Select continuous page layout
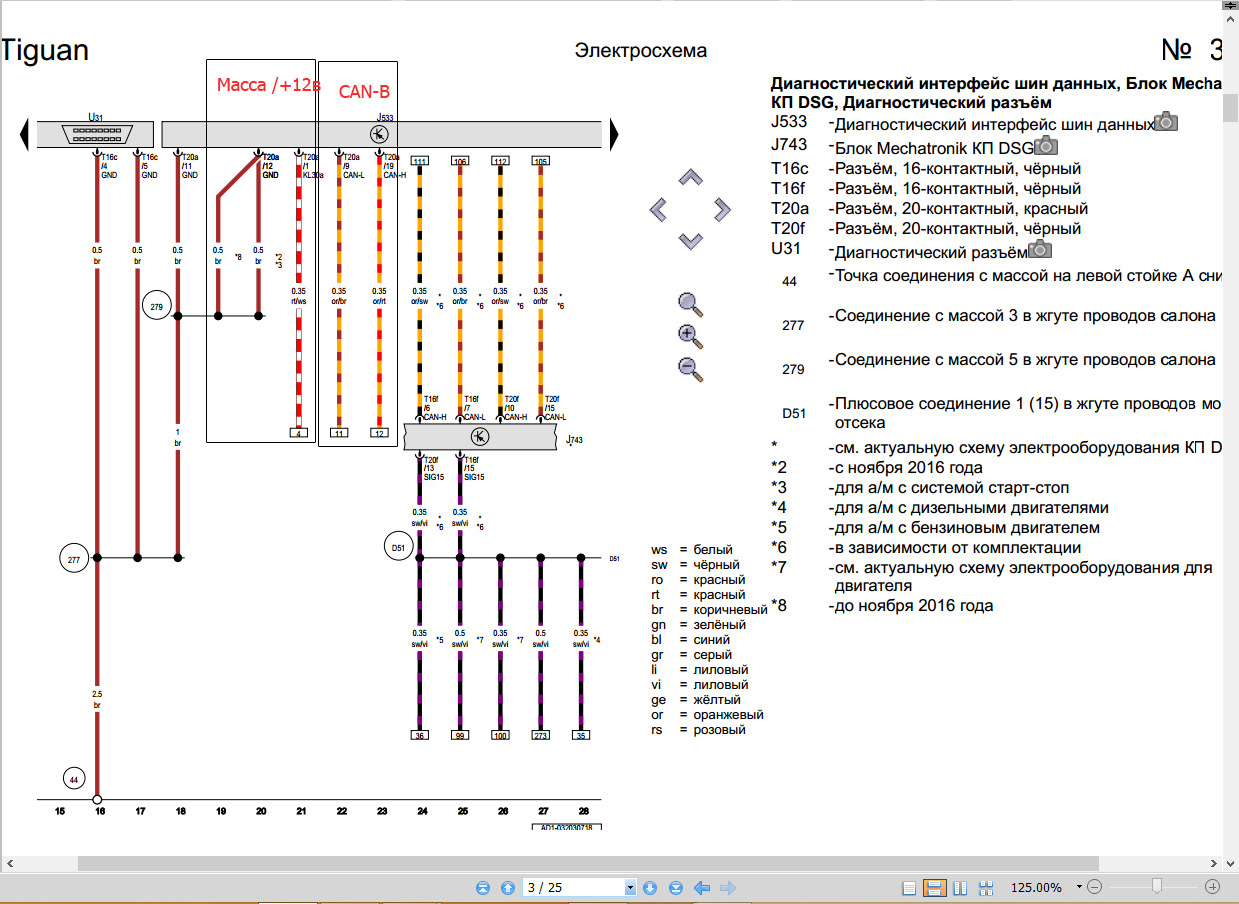This screenshot has height=904, width=1239. [935, 887]
